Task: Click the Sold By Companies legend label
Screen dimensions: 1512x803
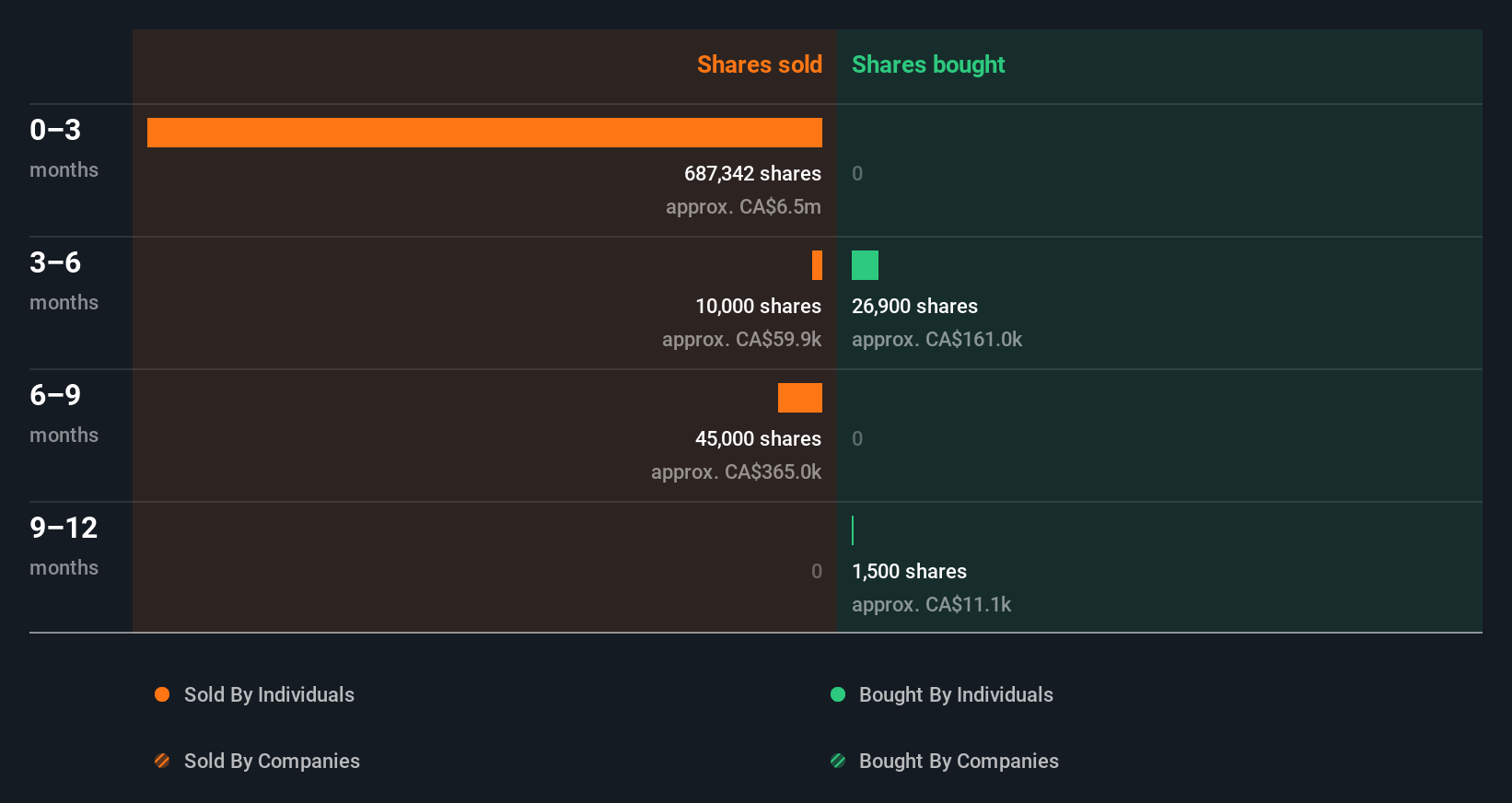Action: tap(272, 761)
